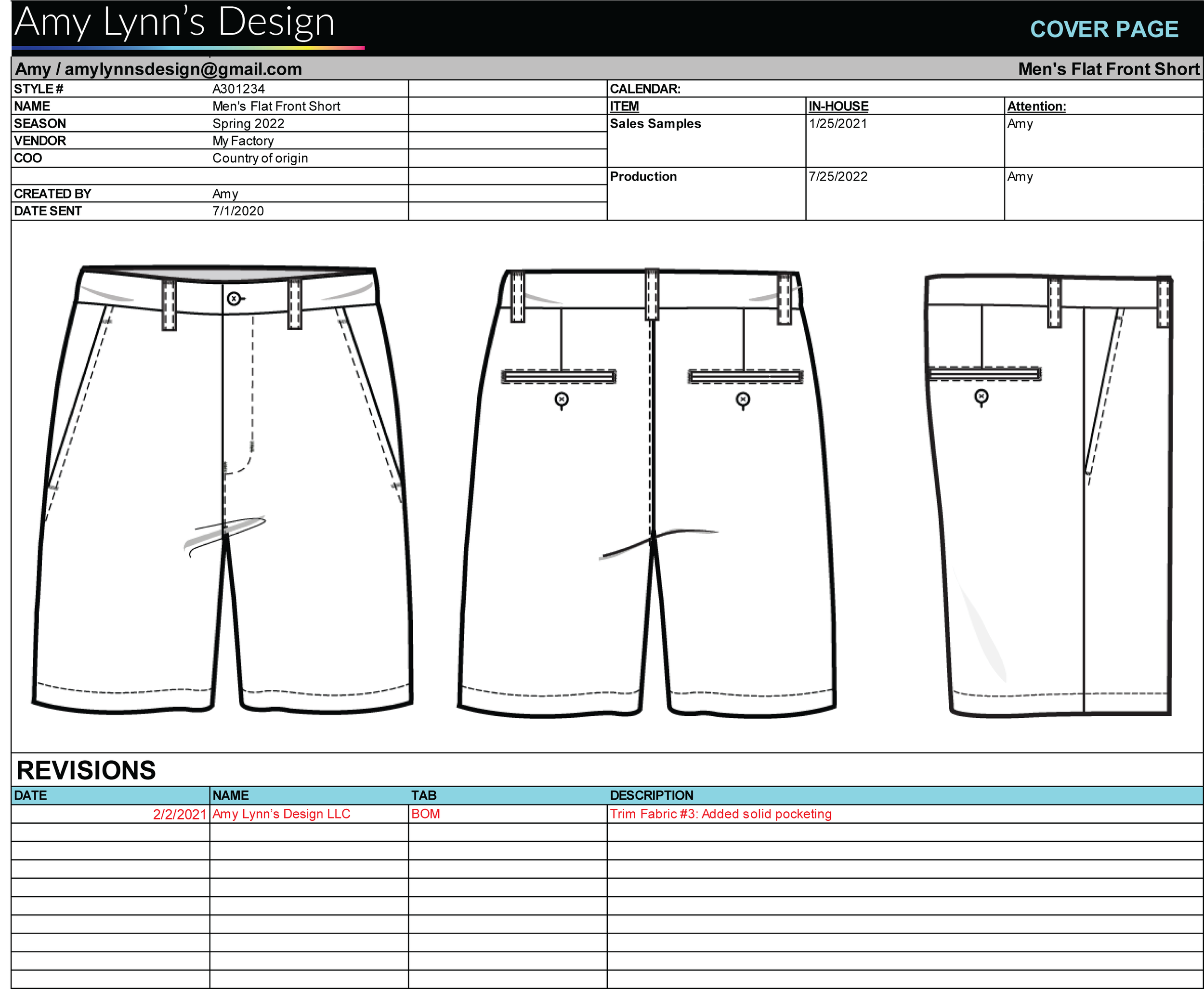The image size is (1204, 989).
Task: Click the BOM revision tab entry
Action: coord(425,814)
